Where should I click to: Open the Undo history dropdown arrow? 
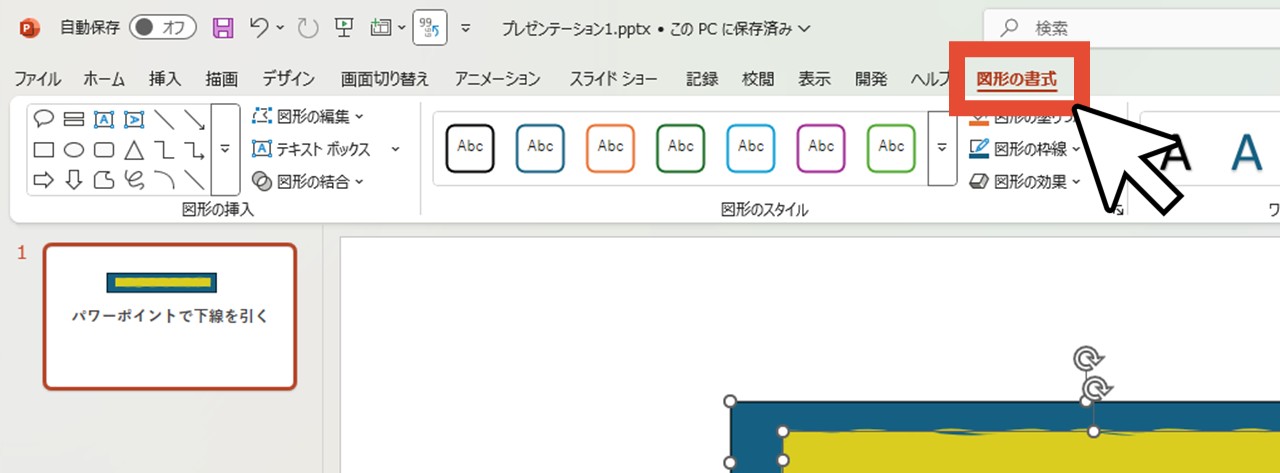click(280, 28)
